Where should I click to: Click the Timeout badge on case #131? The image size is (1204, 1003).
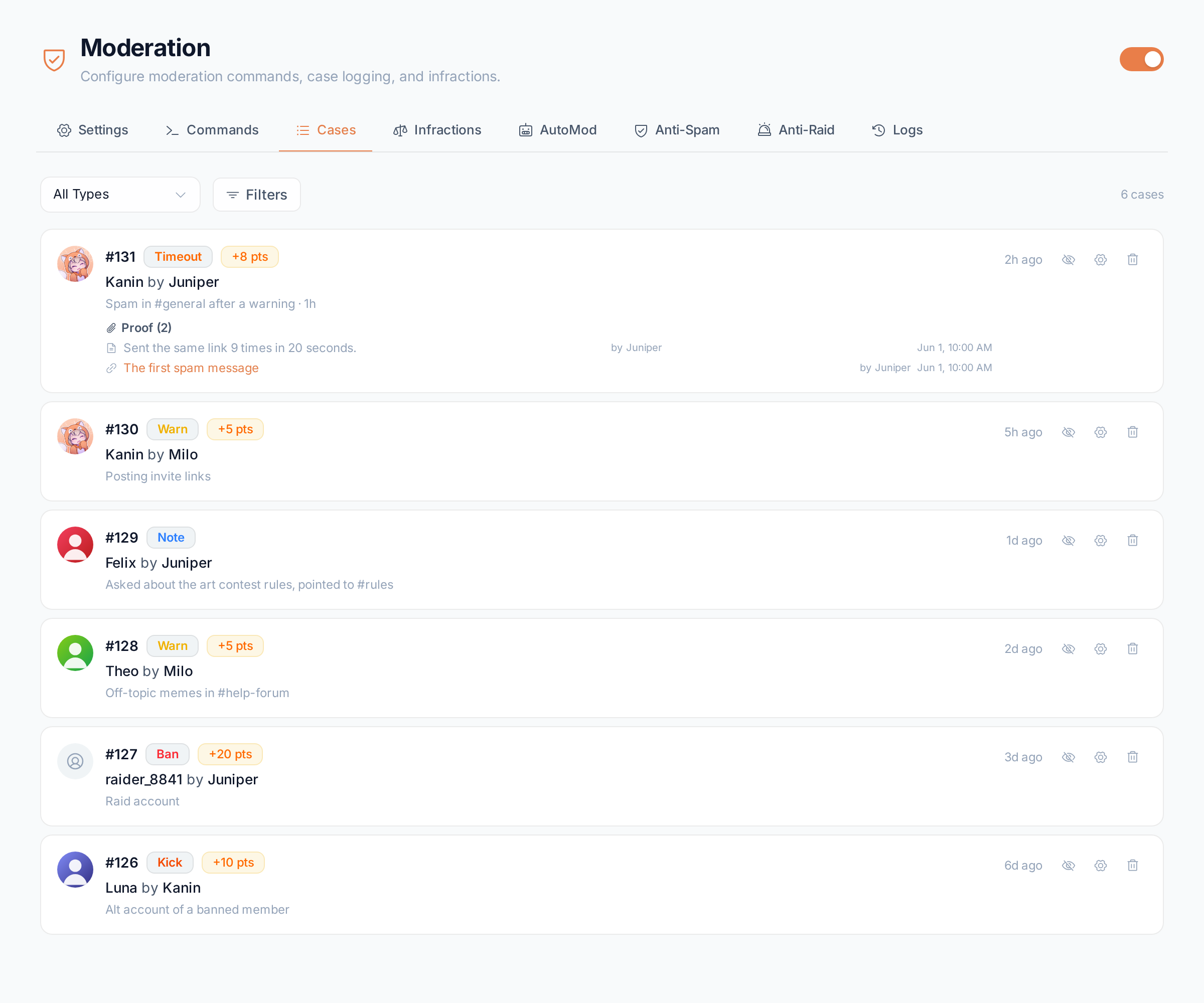(178, 257)
